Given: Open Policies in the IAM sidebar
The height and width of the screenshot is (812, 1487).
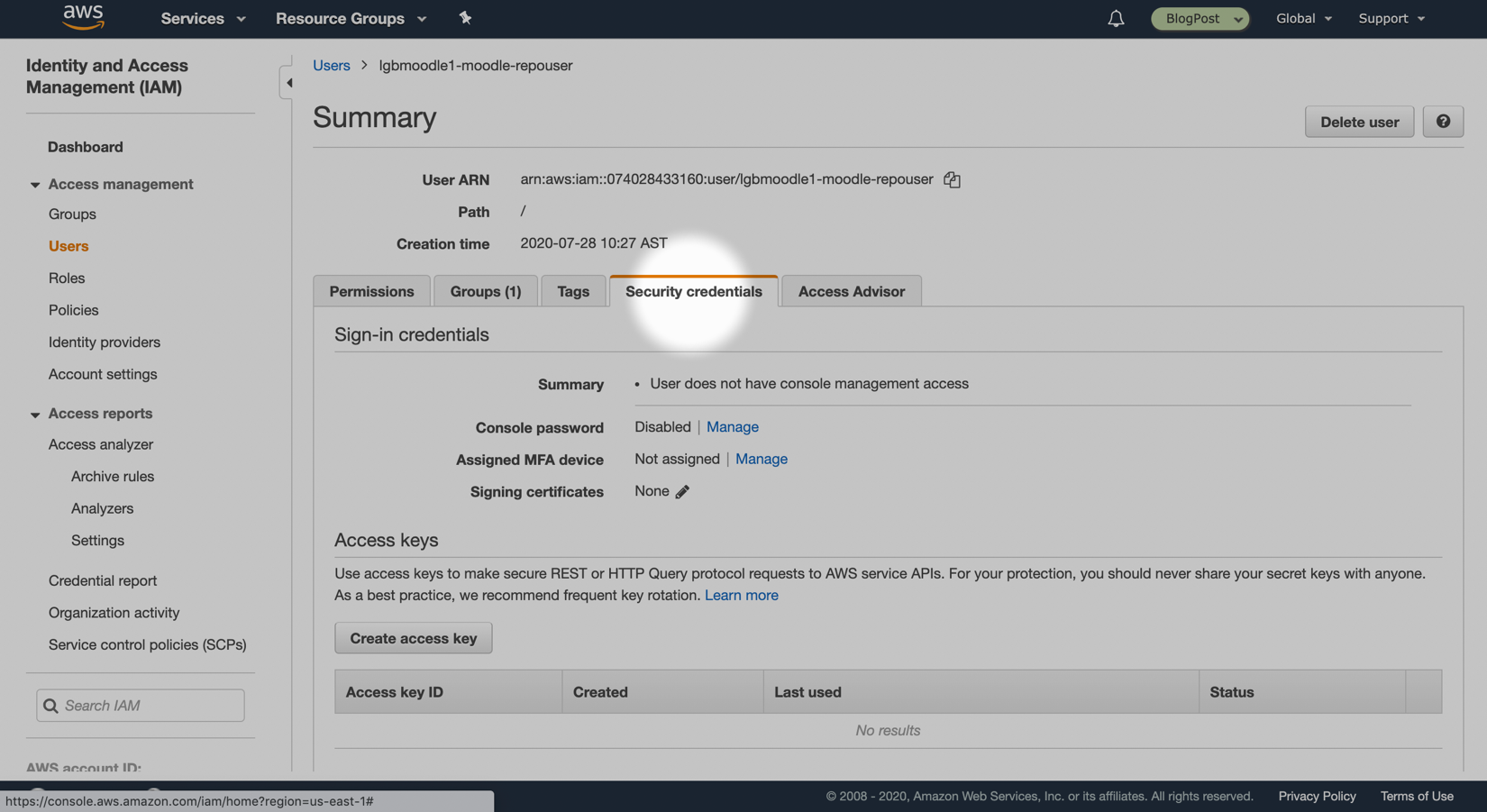Looking at the screenshot, I should pyautogui.click(x=74, y=310).
